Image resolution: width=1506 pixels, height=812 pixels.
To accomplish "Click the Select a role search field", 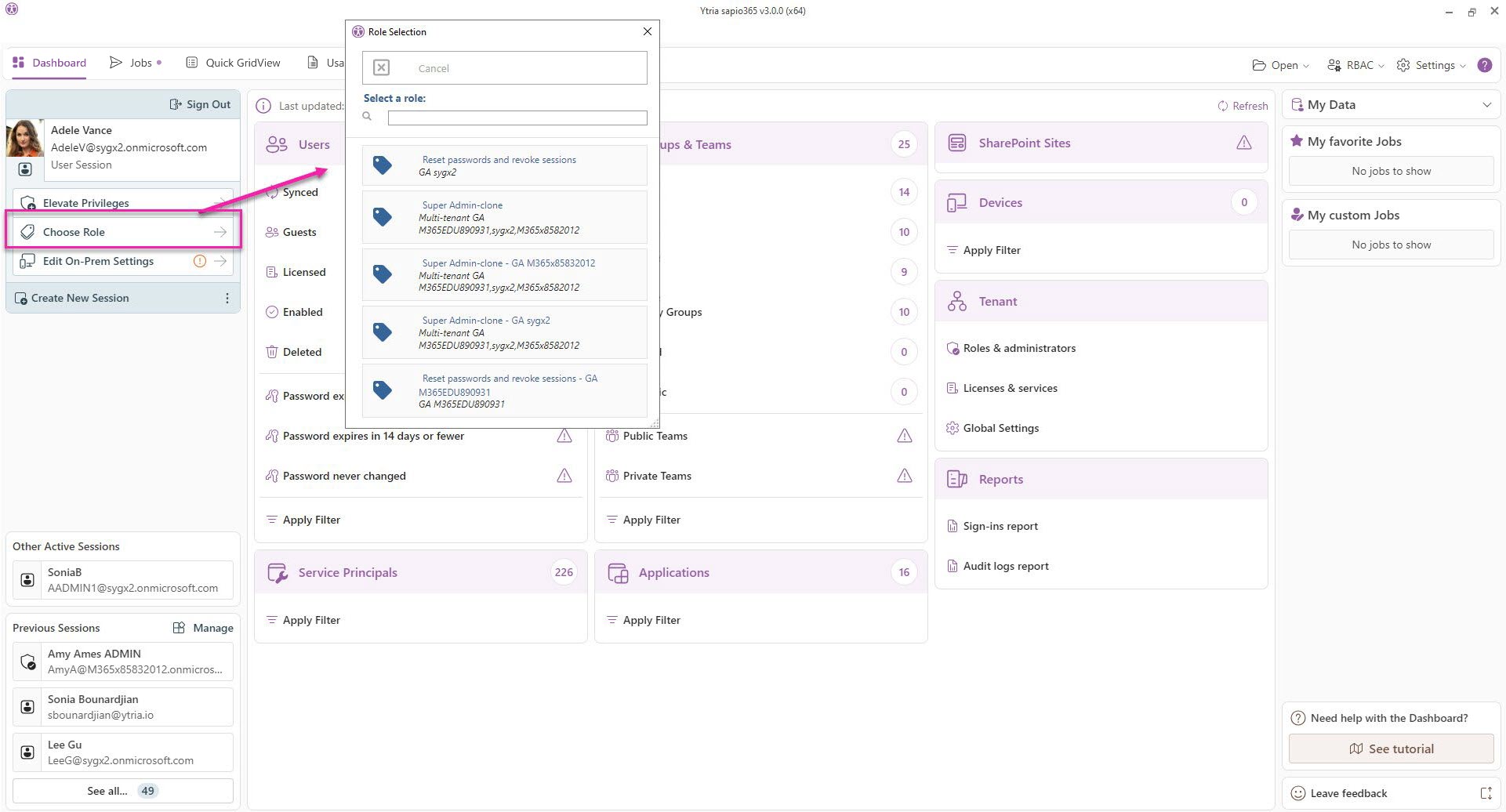I will coord(517,118).
